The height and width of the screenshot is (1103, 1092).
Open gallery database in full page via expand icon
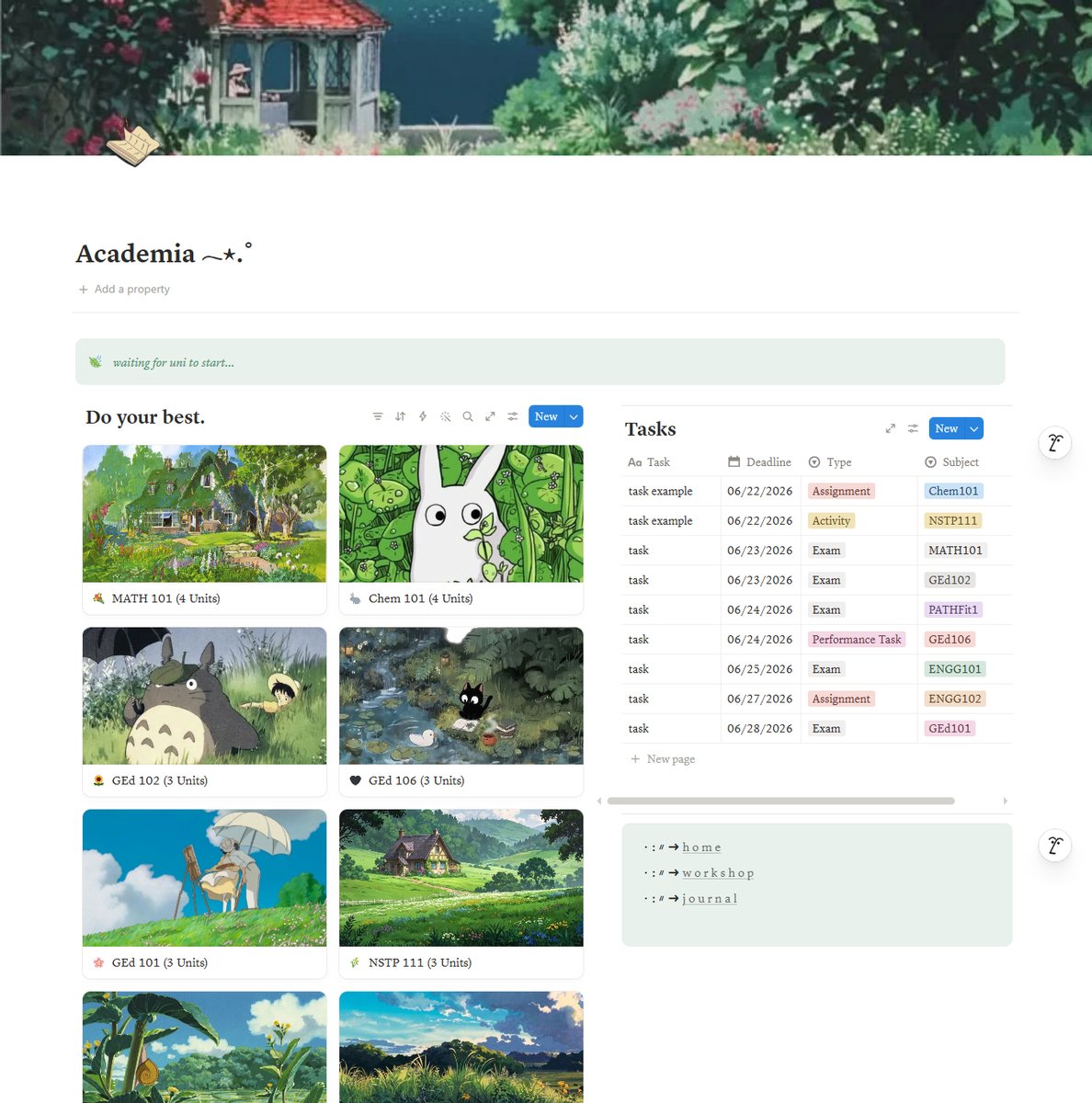(490, 416)
